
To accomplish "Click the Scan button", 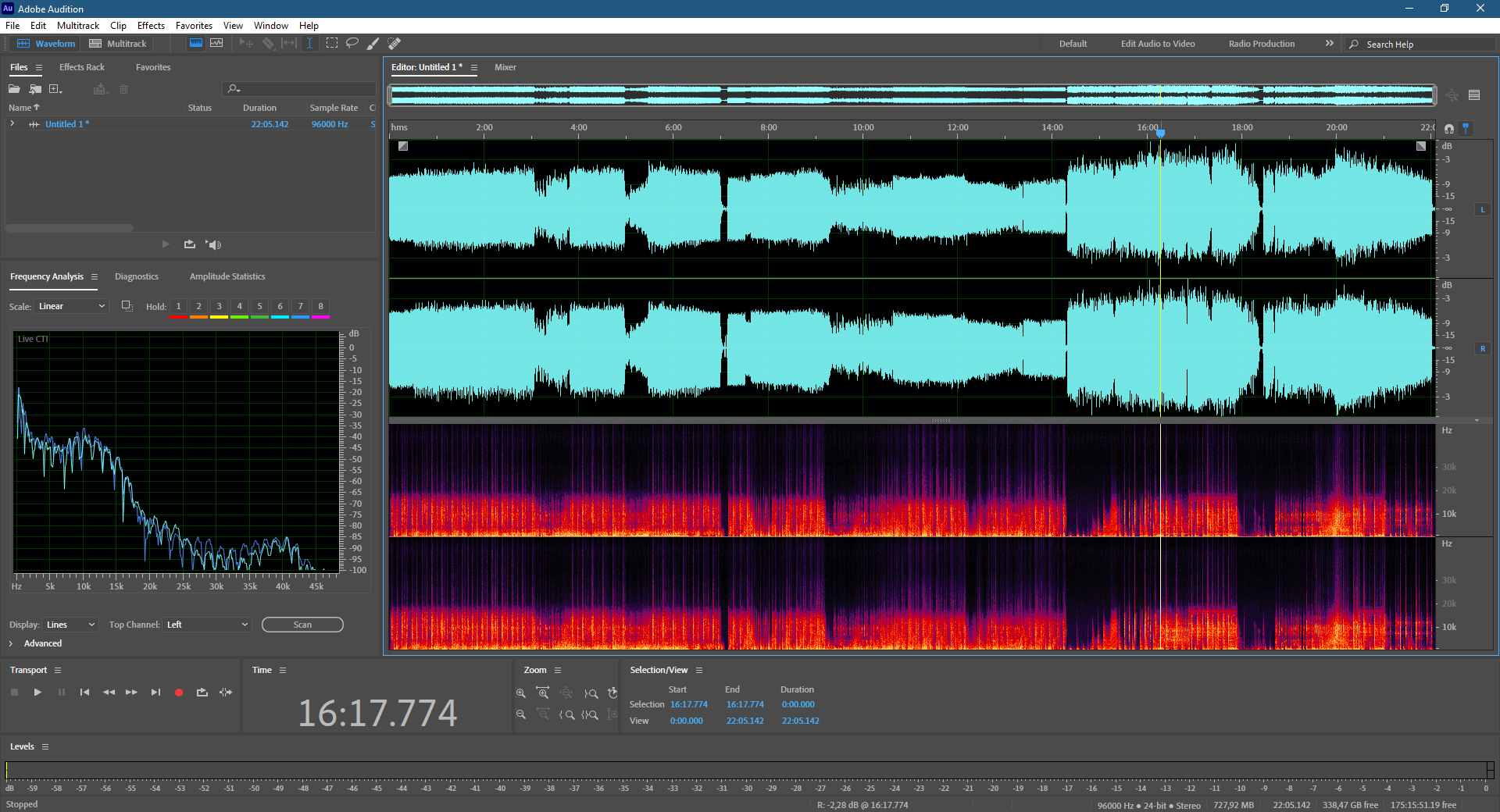I will [x=302, y=625].
